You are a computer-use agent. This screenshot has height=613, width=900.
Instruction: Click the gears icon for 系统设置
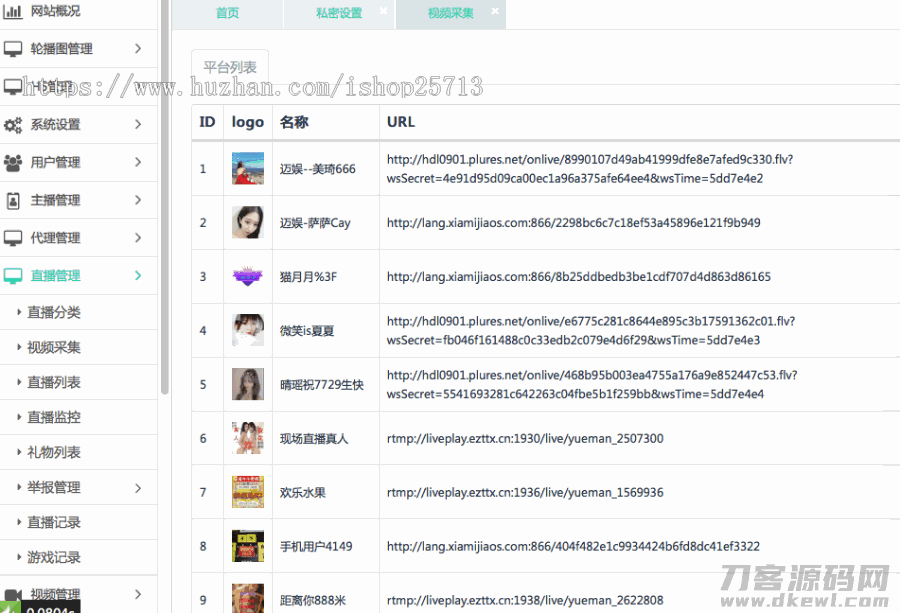[x=13, y=125]
